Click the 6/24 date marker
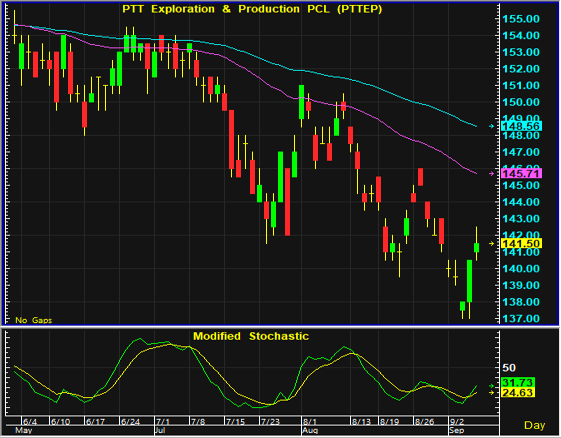 (130, 422)
